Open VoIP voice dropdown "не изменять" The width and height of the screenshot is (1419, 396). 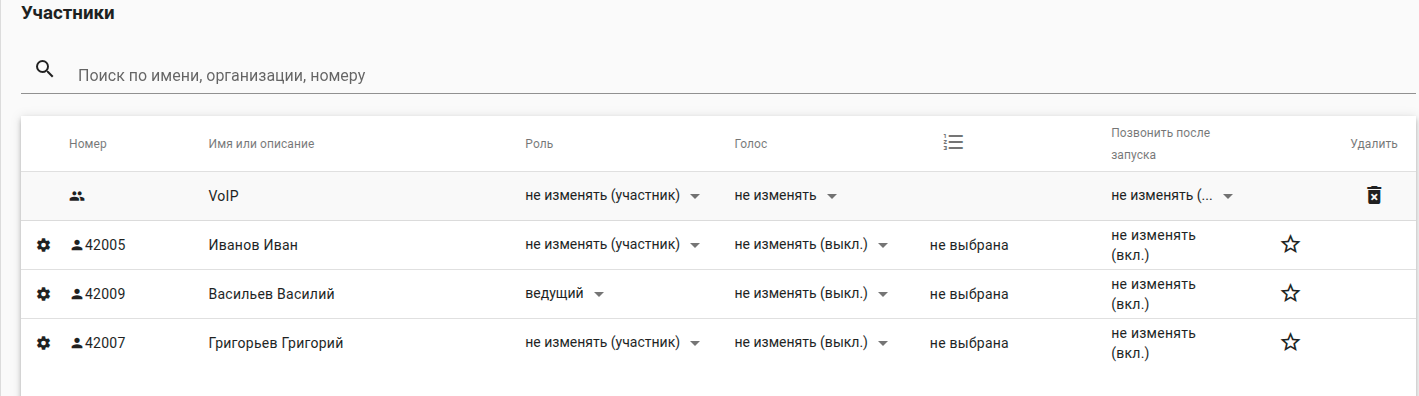[785, 196]
